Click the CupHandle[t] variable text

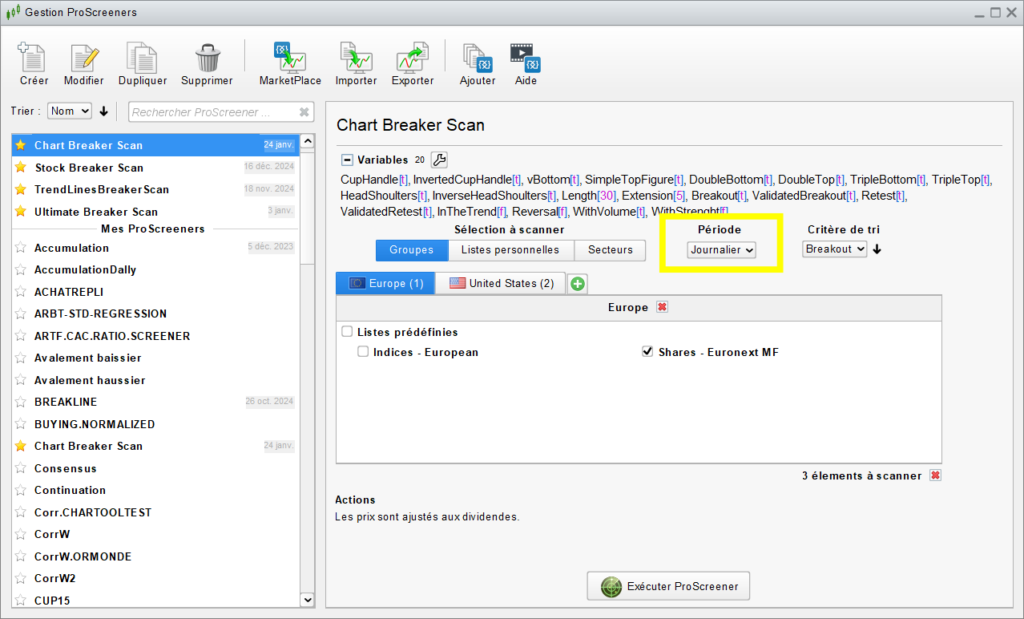point(374,180)
